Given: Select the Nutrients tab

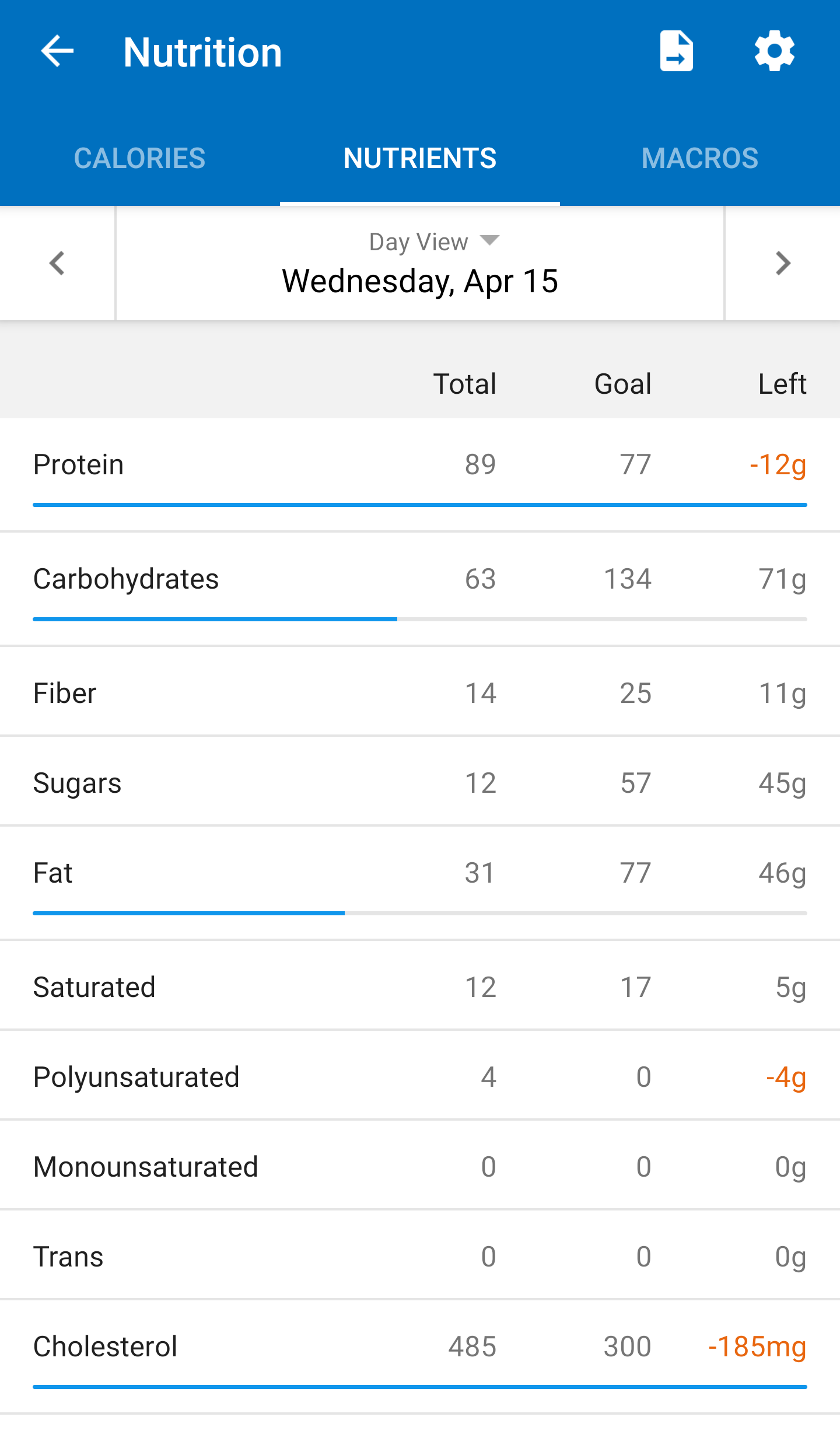Looking at the screenshot, I should pos(419,158).
